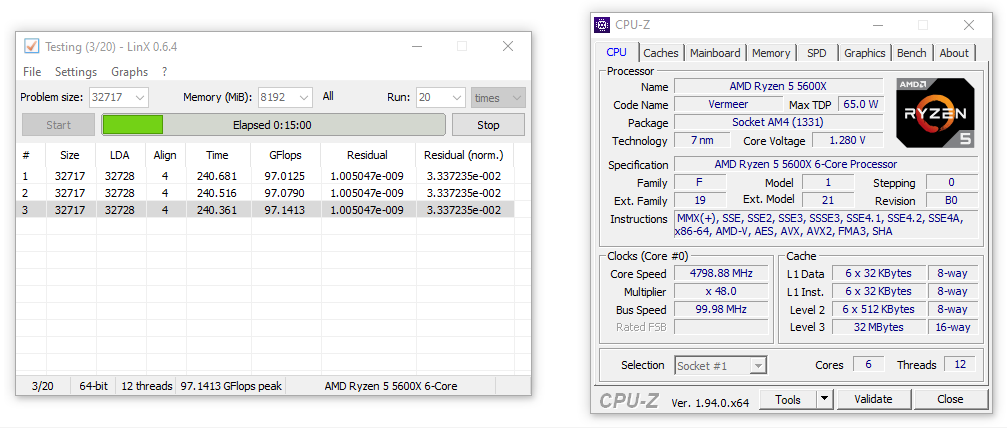Click the Cores value 6
Image resolution: width=1007 pixels, height=428 pixels.
tap(868, 364)
